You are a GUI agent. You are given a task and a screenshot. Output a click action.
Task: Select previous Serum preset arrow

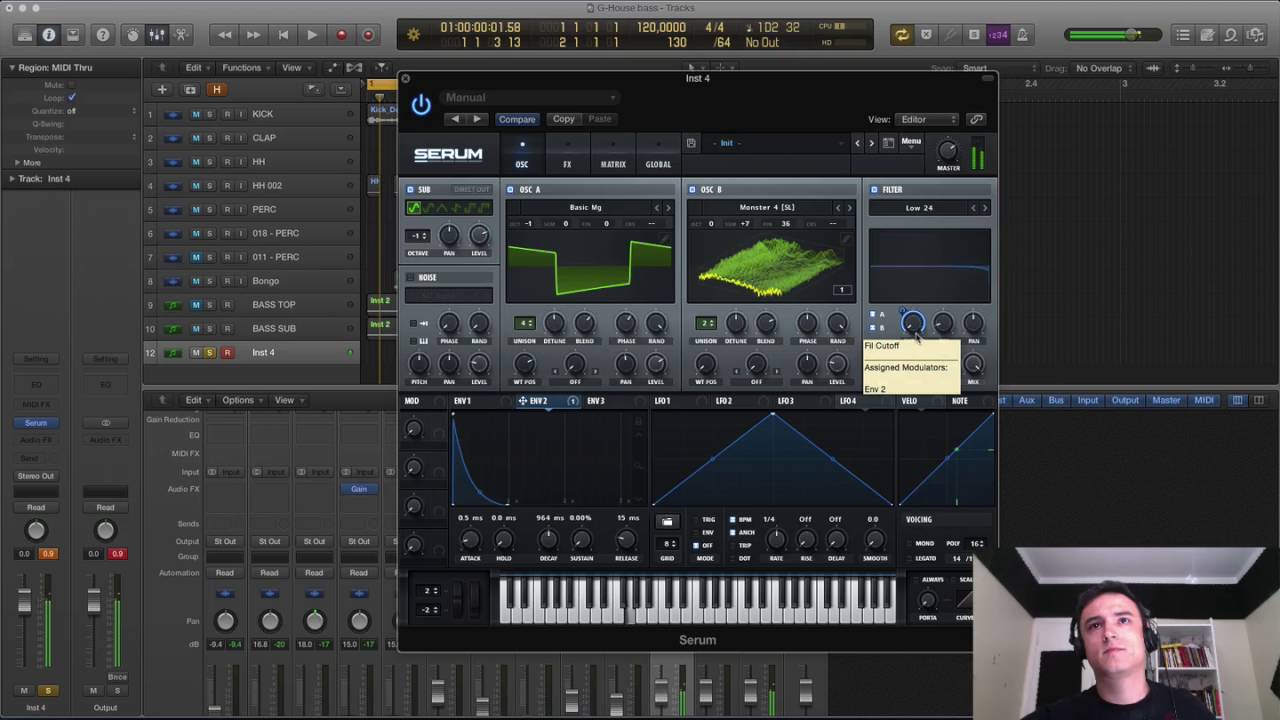[857, 143]
